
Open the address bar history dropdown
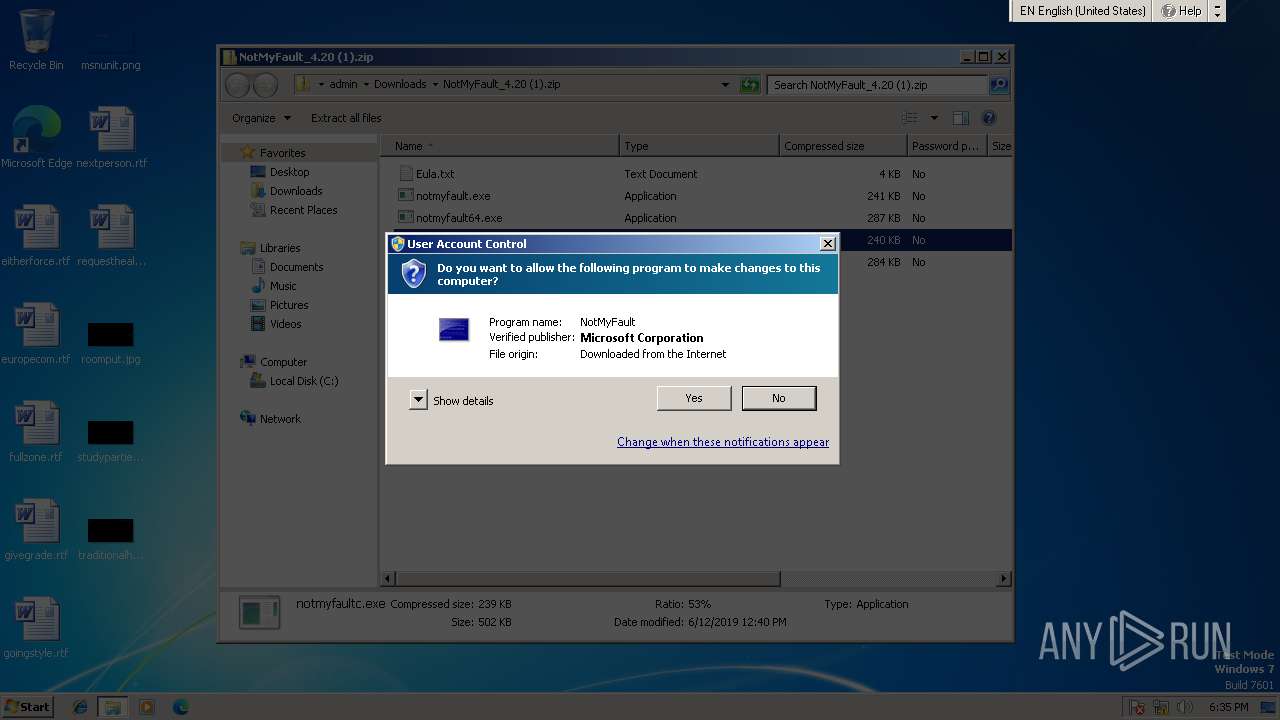725,85
